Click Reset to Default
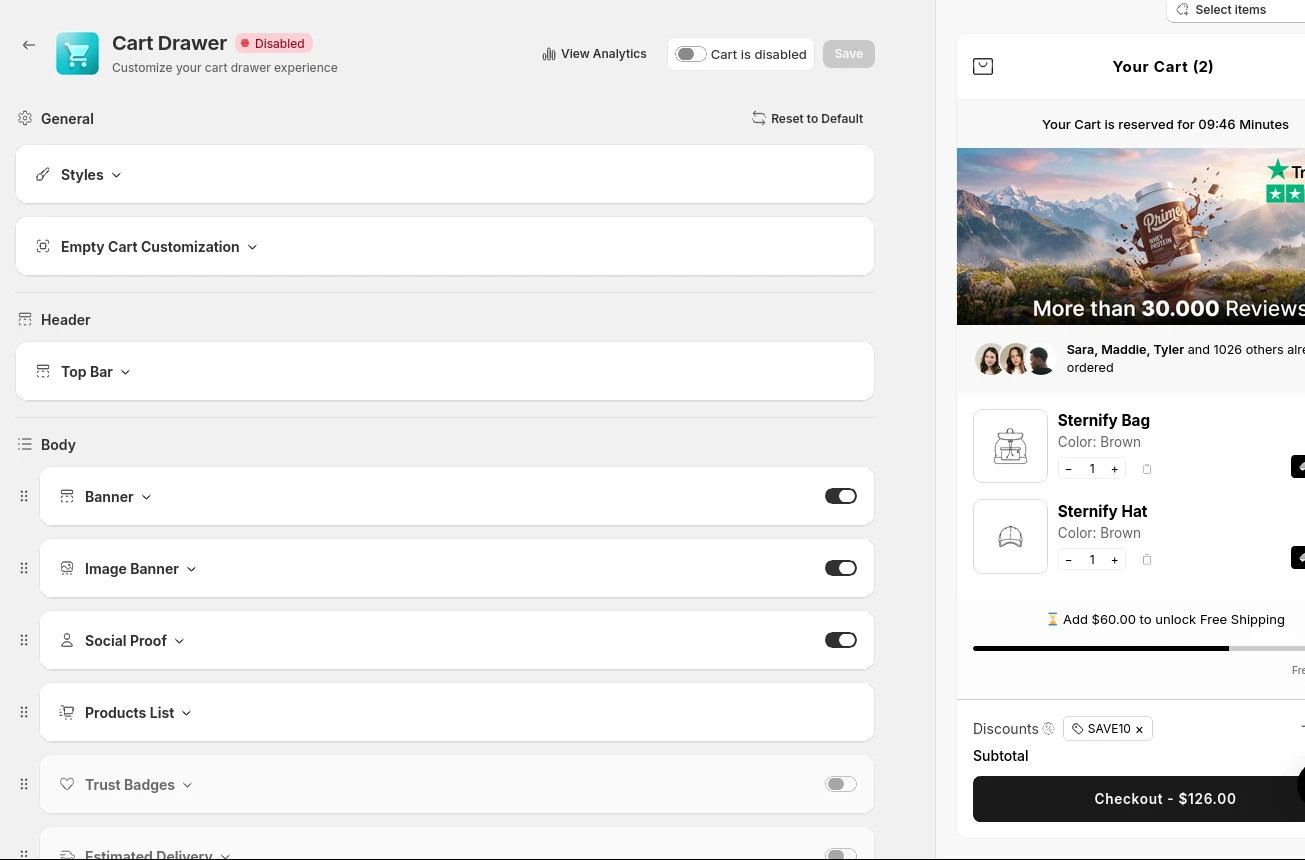This screenshot has height=860, width=1305. click(808, 118)
